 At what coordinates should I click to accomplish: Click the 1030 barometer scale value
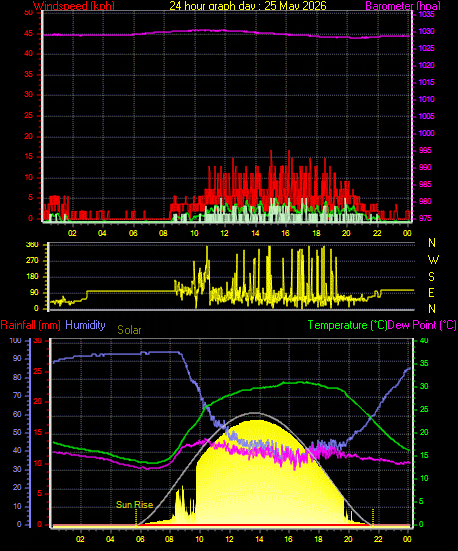[x=426, y=32]
